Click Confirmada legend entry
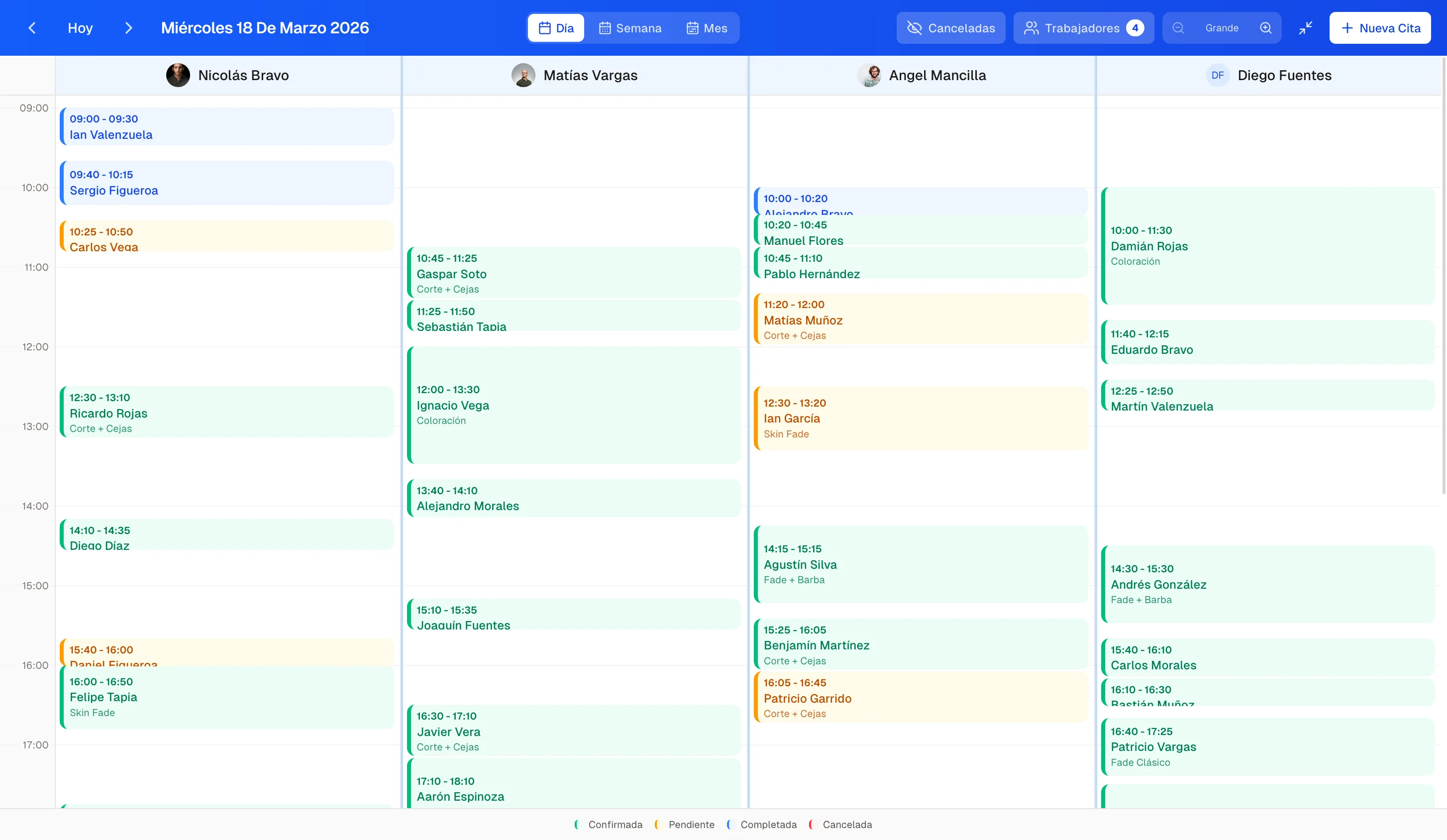 click(608, 825)
